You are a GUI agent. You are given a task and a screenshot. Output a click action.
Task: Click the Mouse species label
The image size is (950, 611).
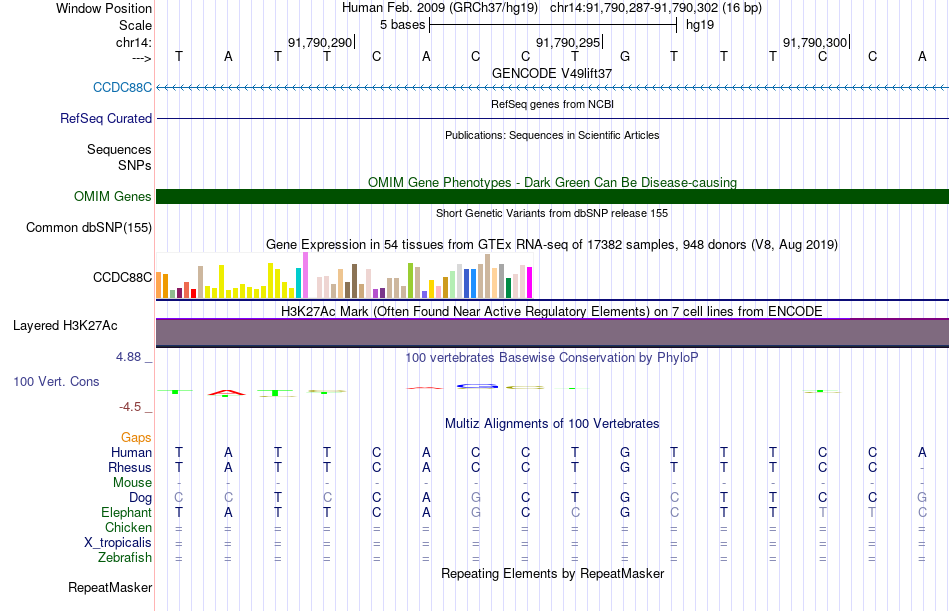coord(132,482)
